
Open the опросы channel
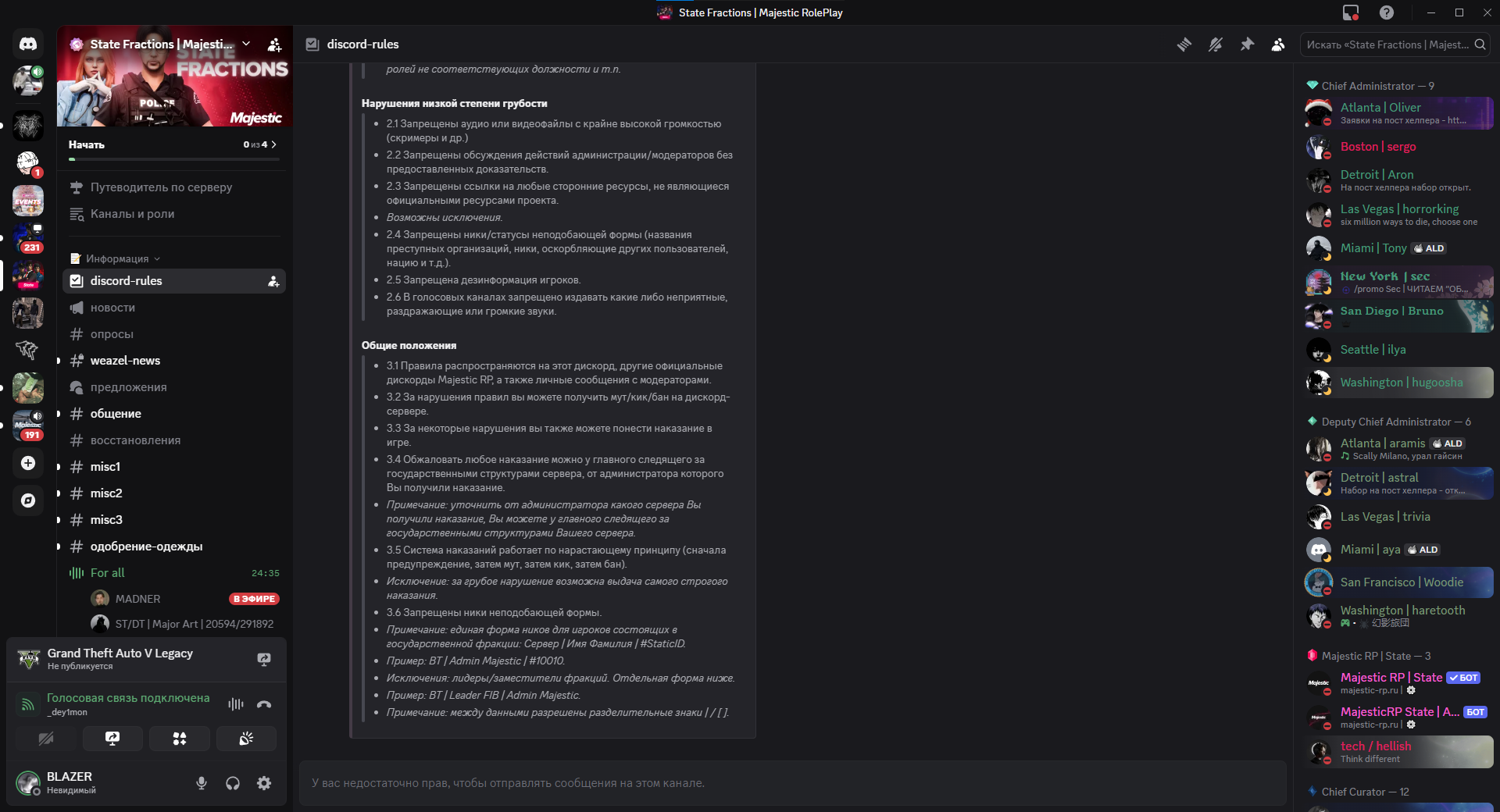click(x=174, y=334)
